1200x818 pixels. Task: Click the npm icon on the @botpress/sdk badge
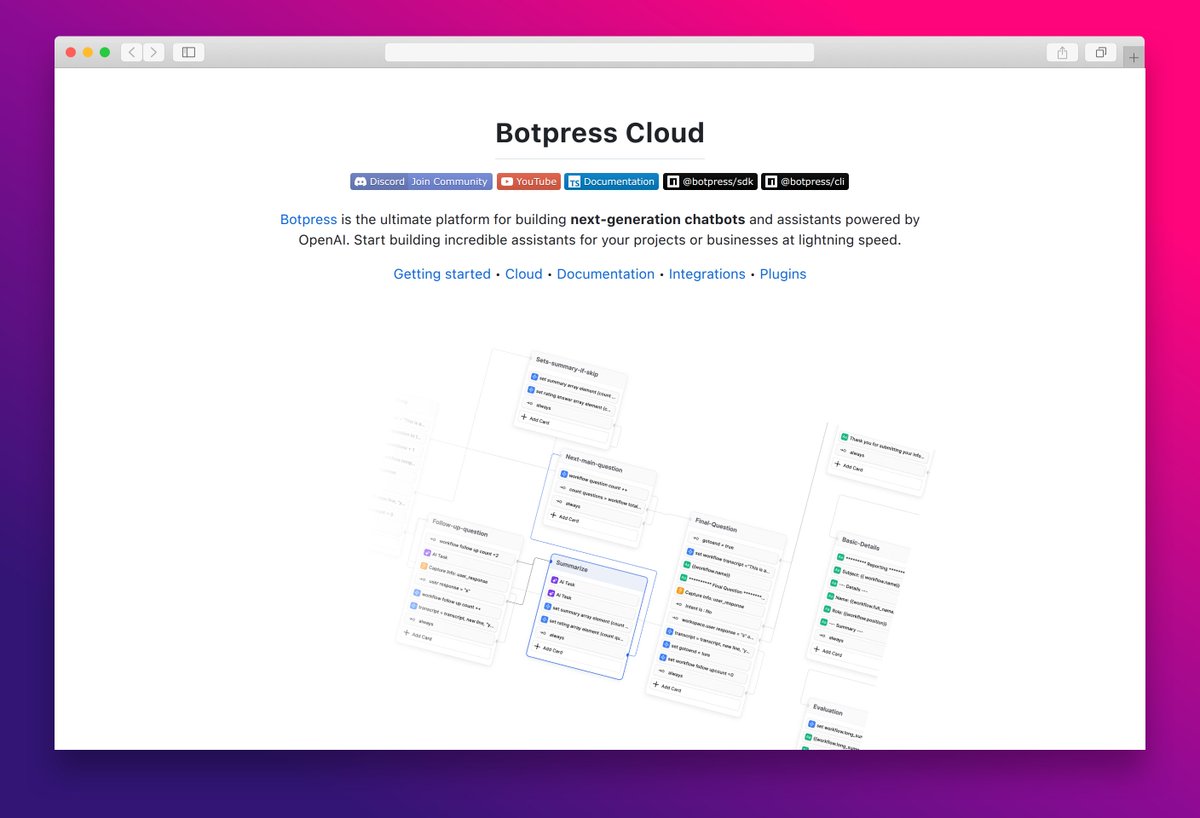[672, 181]
